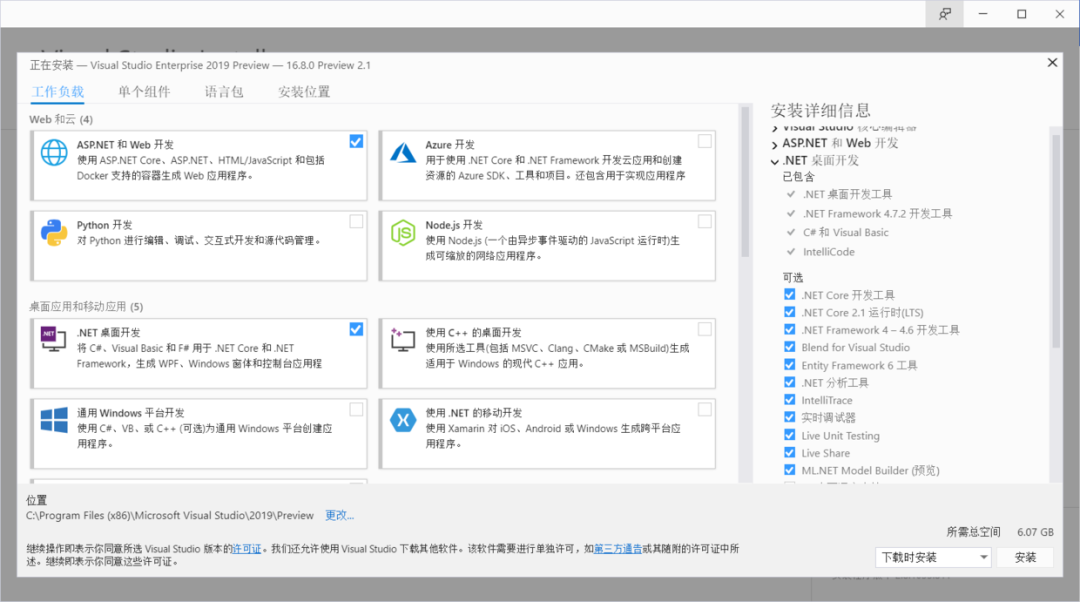Uncheck the .NET 桌面开发 workload checkbox
This screenshot has height=602, width=1080.
pyautogui.click(x=356, y=329)
